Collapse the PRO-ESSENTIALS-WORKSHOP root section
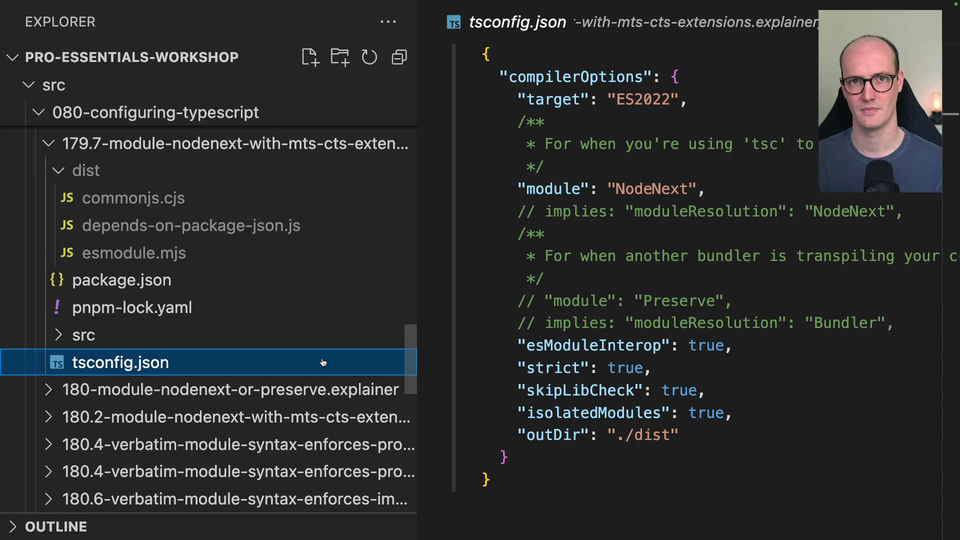 12,58
